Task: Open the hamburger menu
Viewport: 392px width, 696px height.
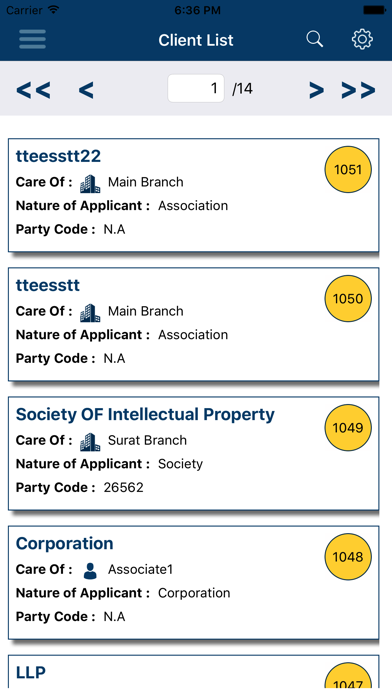Action: tap(32, 40)
